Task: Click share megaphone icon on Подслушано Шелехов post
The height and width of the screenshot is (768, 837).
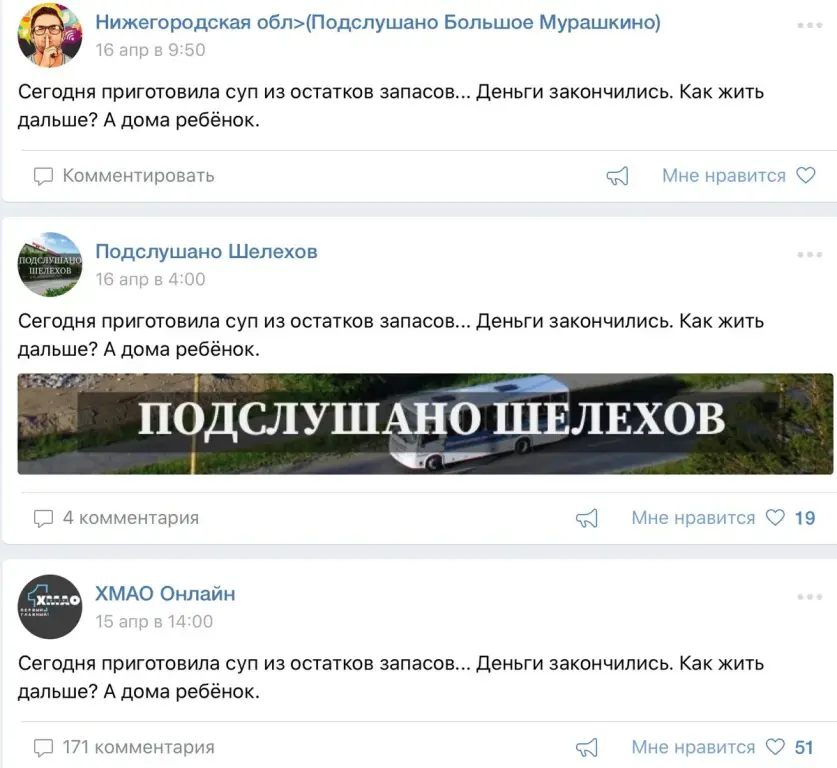Action: tap(587, 518)
